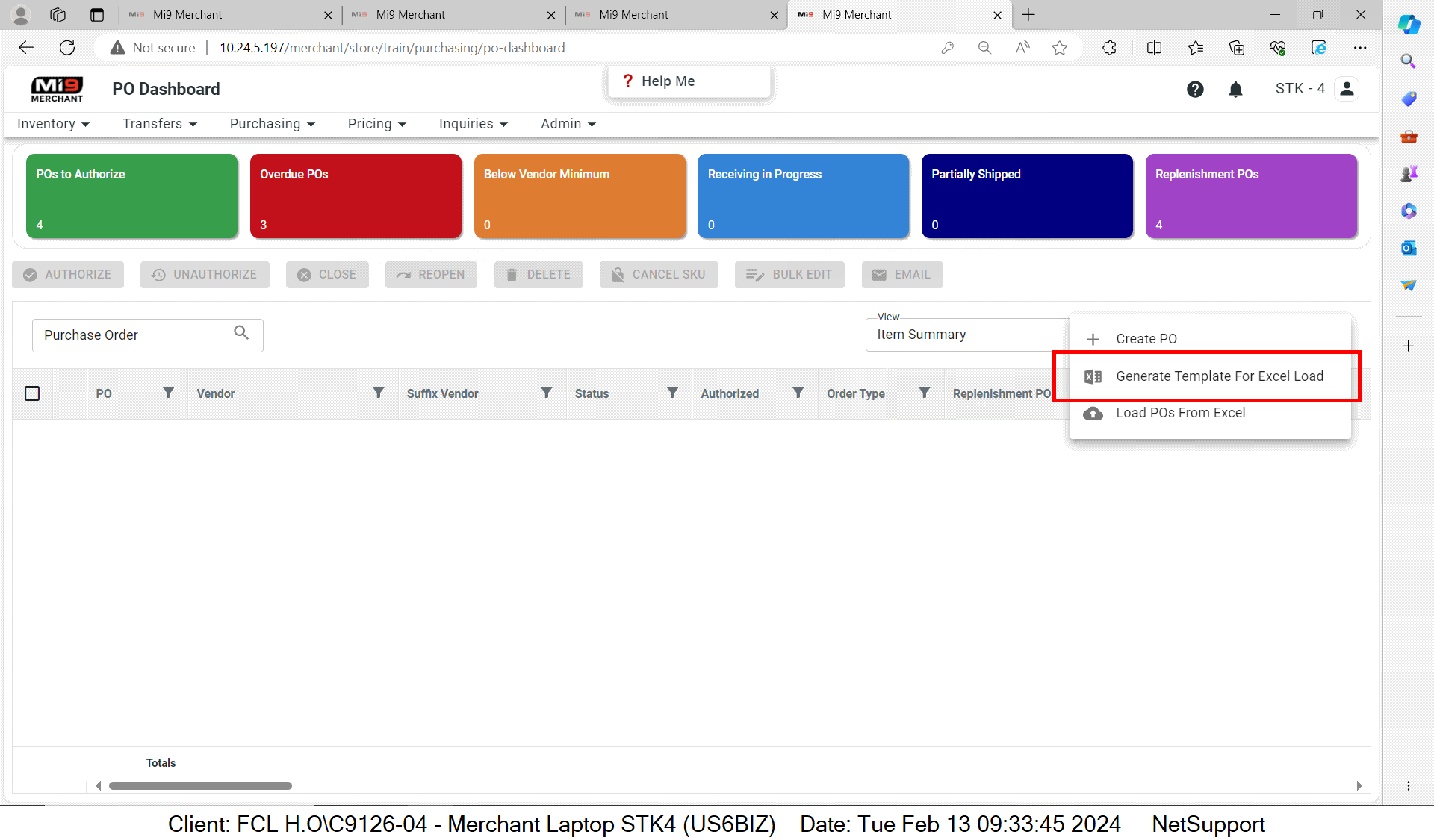1434x840 pixels.
Task: Expand the Inventory menu
Action: click(53, 124)
